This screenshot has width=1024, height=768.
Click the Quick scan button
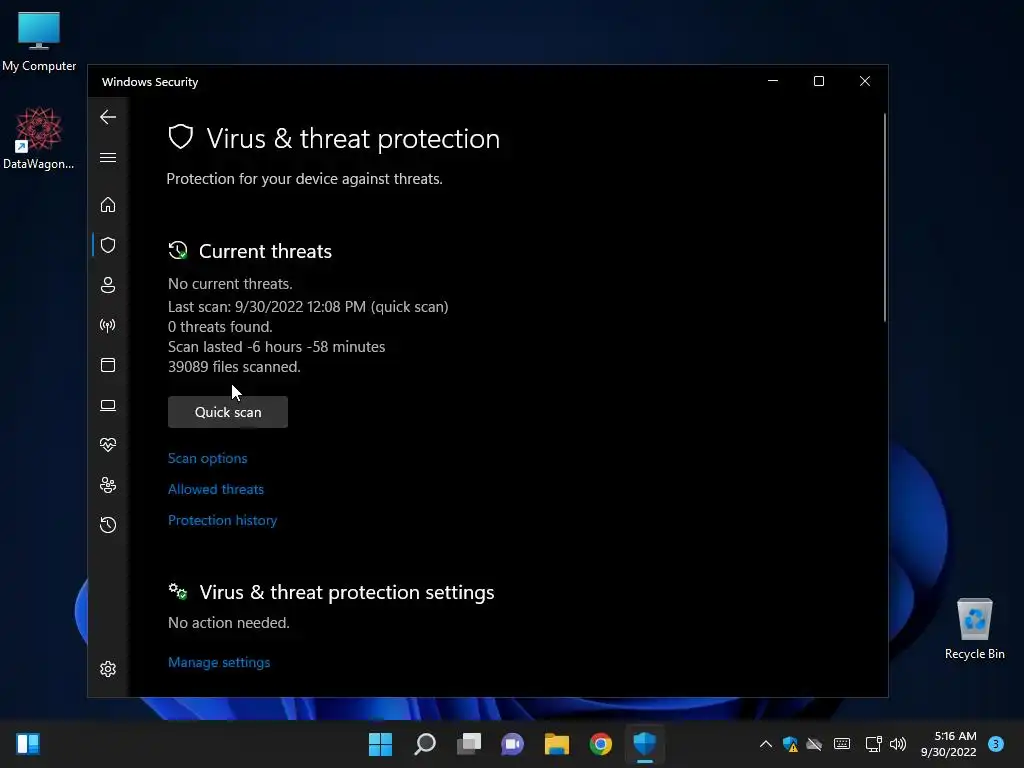click(228, 412)
